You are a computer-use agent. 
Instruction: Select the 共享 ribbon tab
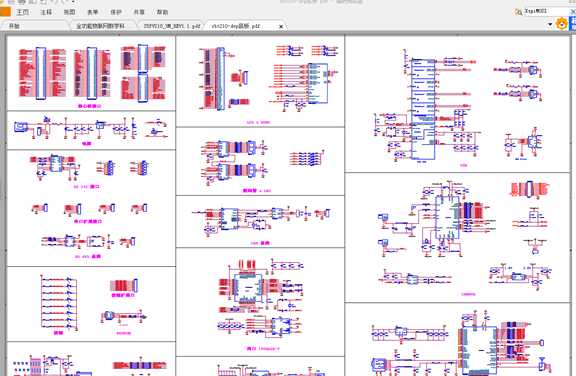tap(139, 12)
